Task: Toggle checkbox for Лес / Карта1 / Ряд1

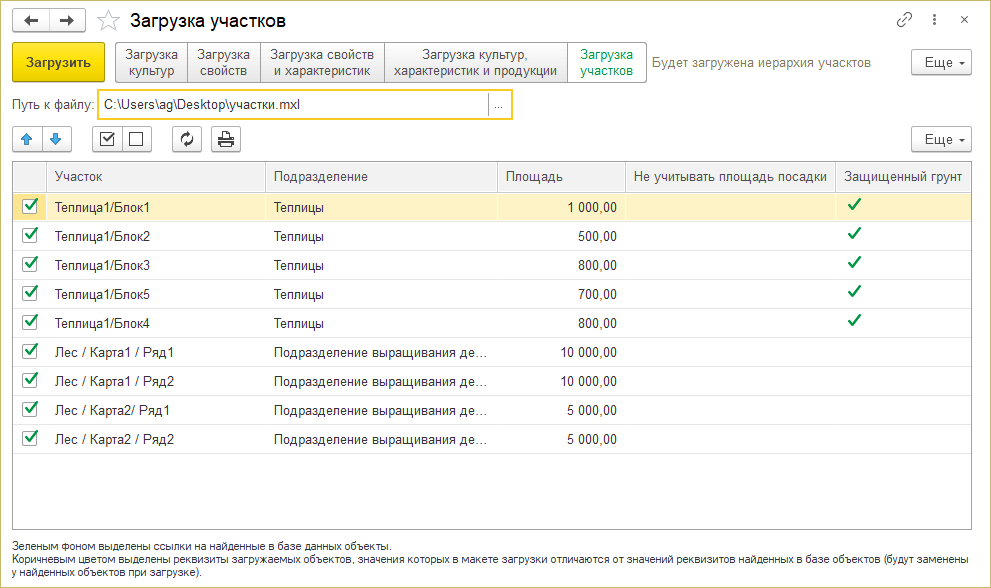Action: coord(30,352)
